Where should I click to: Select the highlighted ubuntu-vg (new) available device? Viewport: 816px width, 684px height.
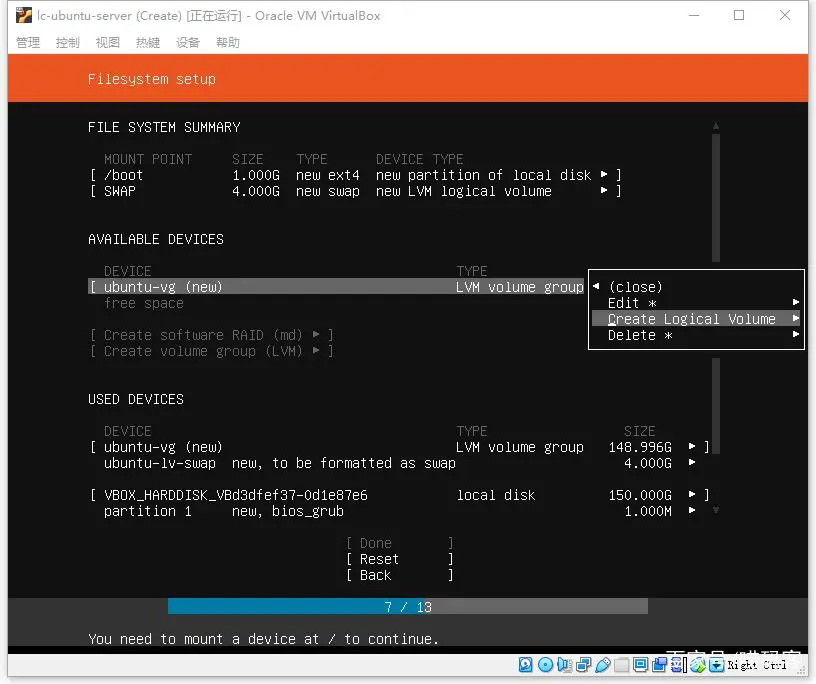click(337, 287)
